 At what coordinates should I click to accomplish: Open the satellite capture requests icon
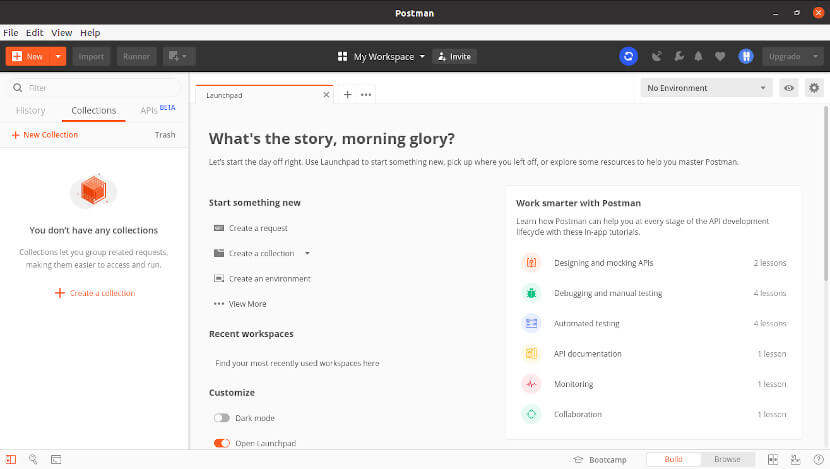pos(657,57)
